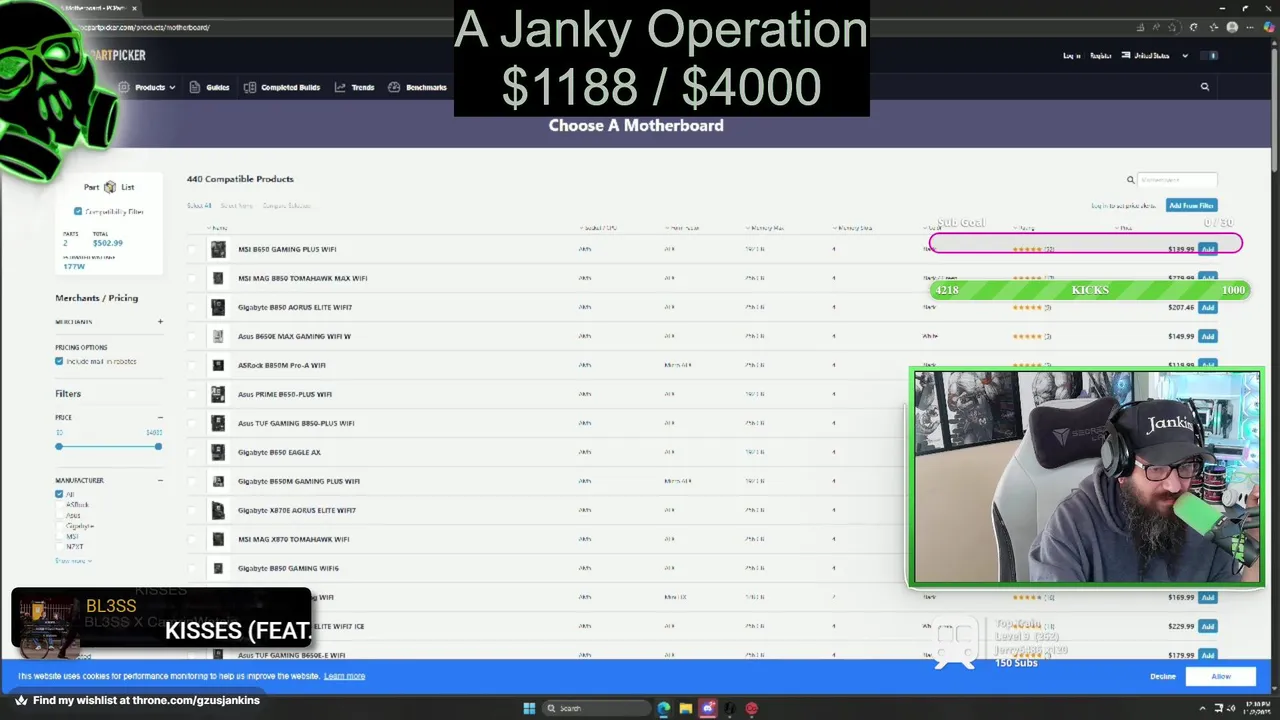Sort by the Rating column header

[x=1024, y=228]
